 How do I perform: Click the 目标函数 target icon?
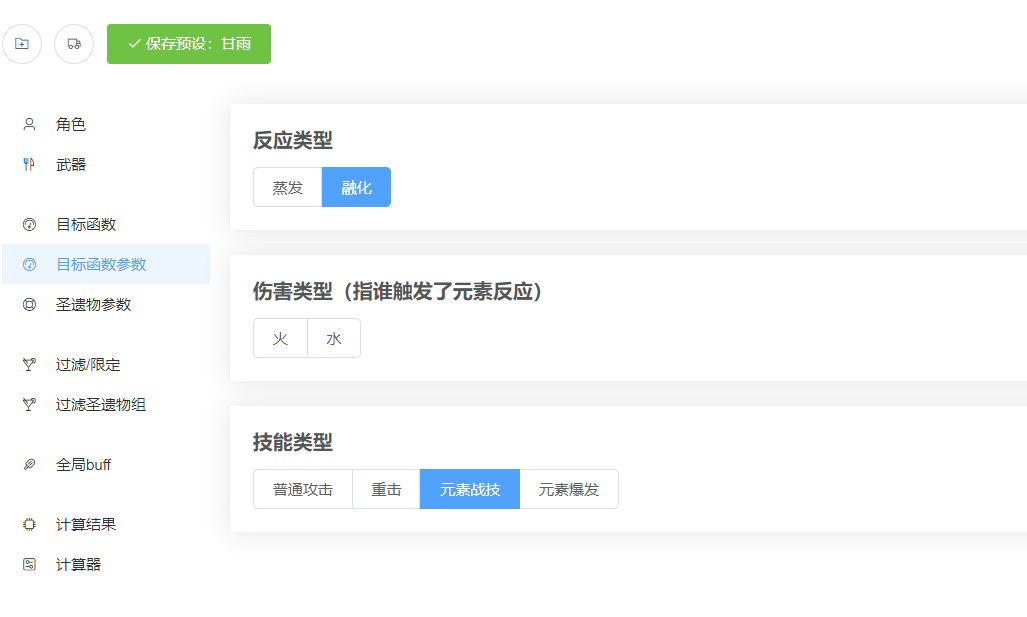[x=28, y=224]
